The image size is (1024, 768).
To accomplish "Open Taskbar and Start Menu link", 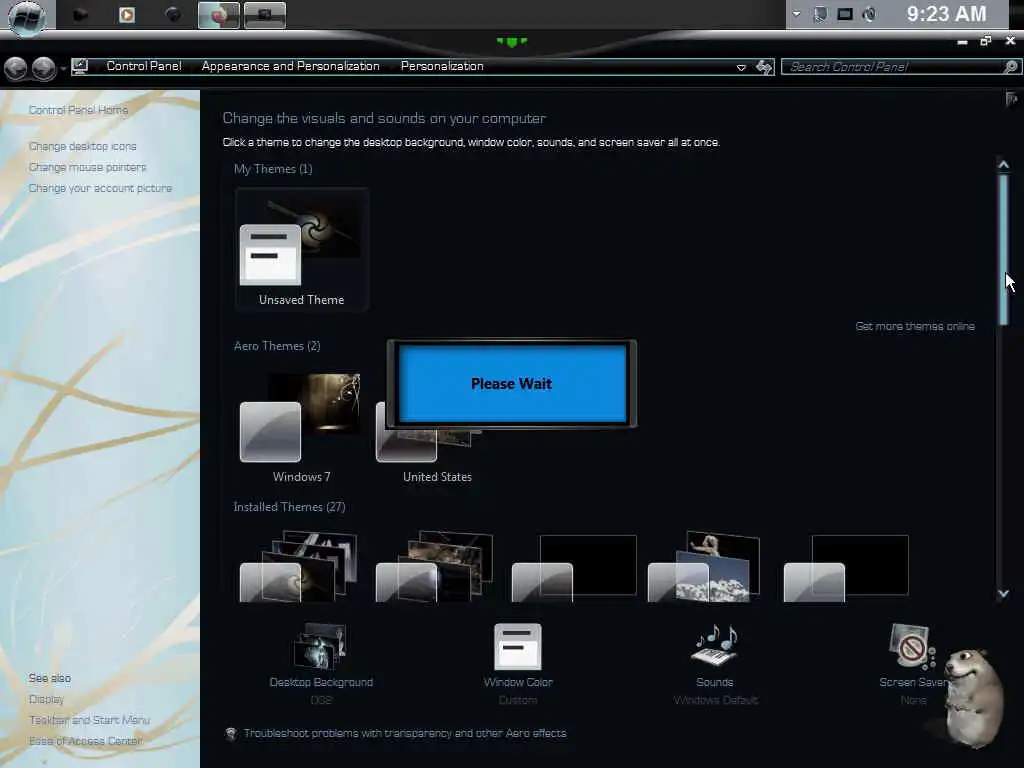I will tap(89, 720).
